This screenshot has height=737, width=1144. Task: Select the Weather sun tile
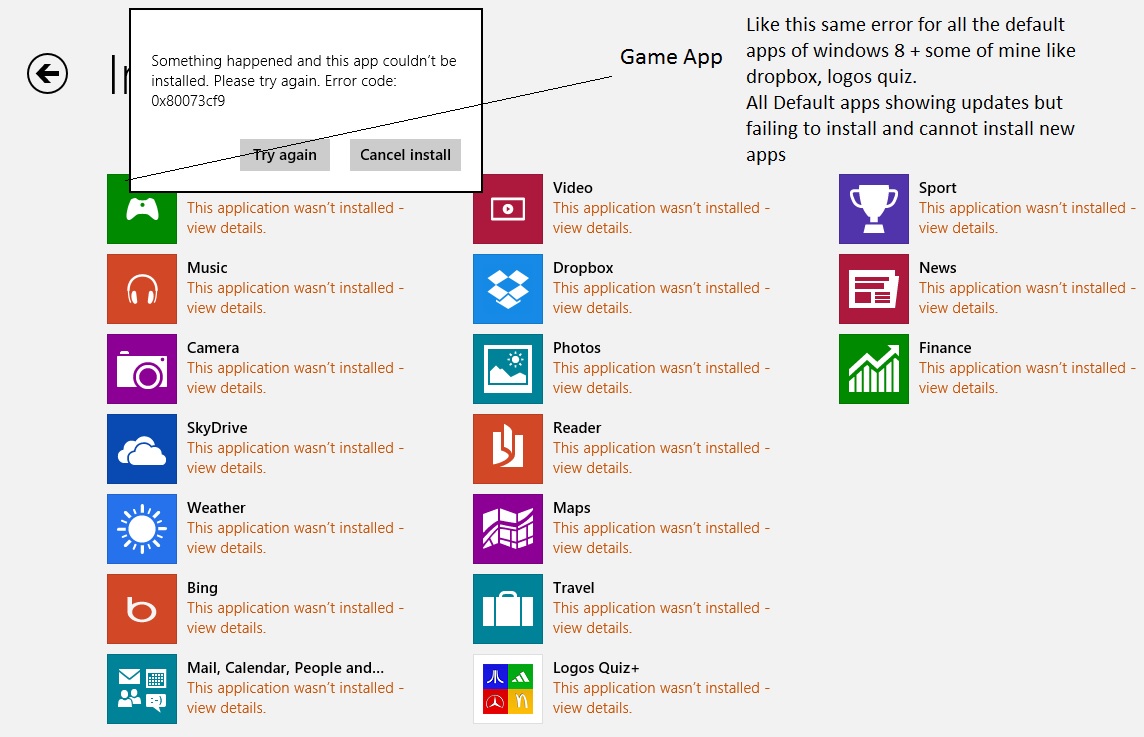point(142,529)
